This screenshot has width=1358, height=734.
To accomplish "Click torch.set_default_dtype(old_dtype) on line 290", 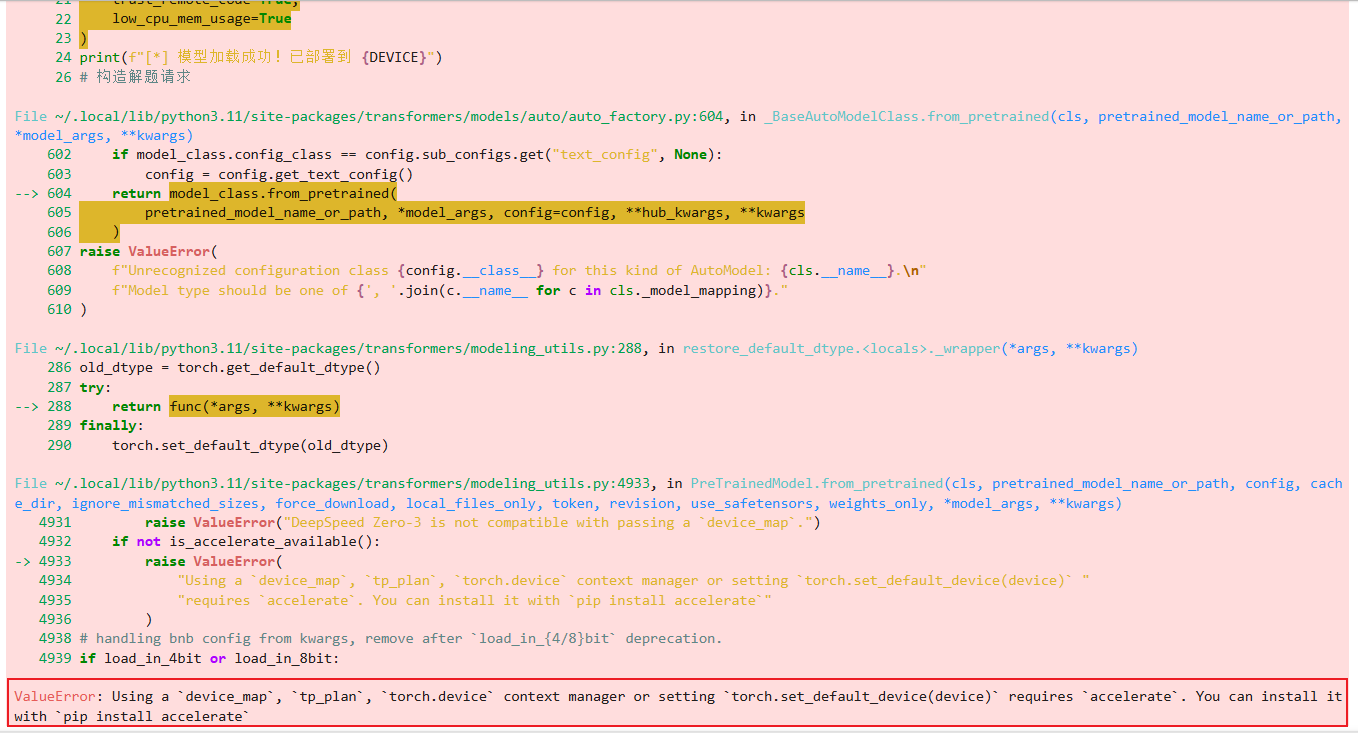I will 250,445.
